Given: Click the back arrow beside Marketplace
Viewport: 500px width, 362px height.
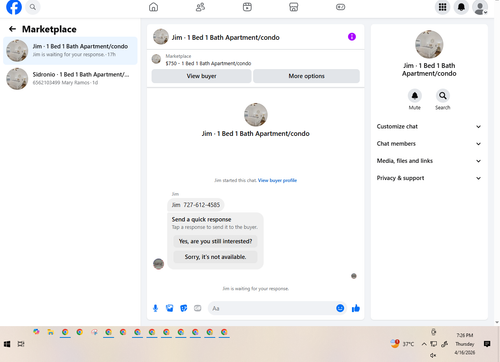Looking at the screenshot, I should tap(12, 29).
